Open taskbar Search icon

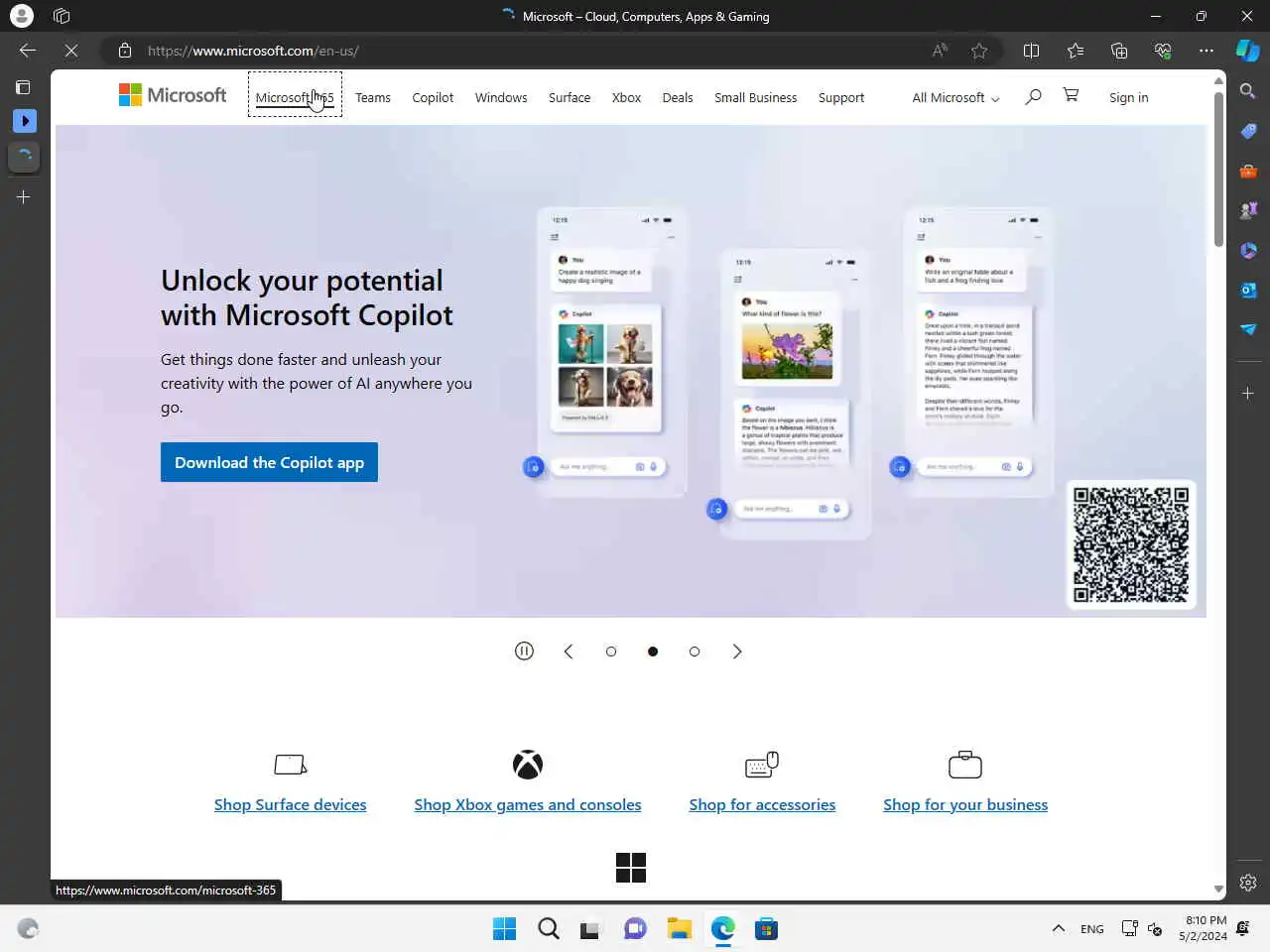(548, 928)
